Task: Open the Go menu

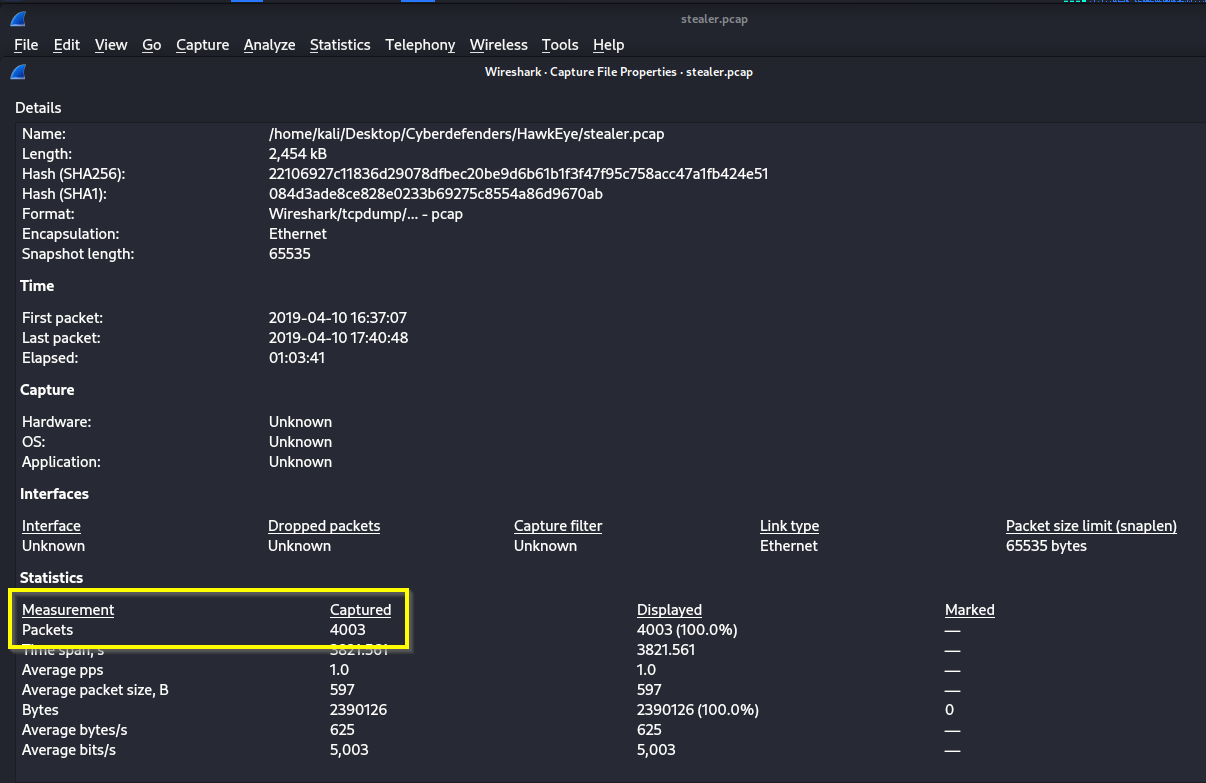Action: point(152,45)
